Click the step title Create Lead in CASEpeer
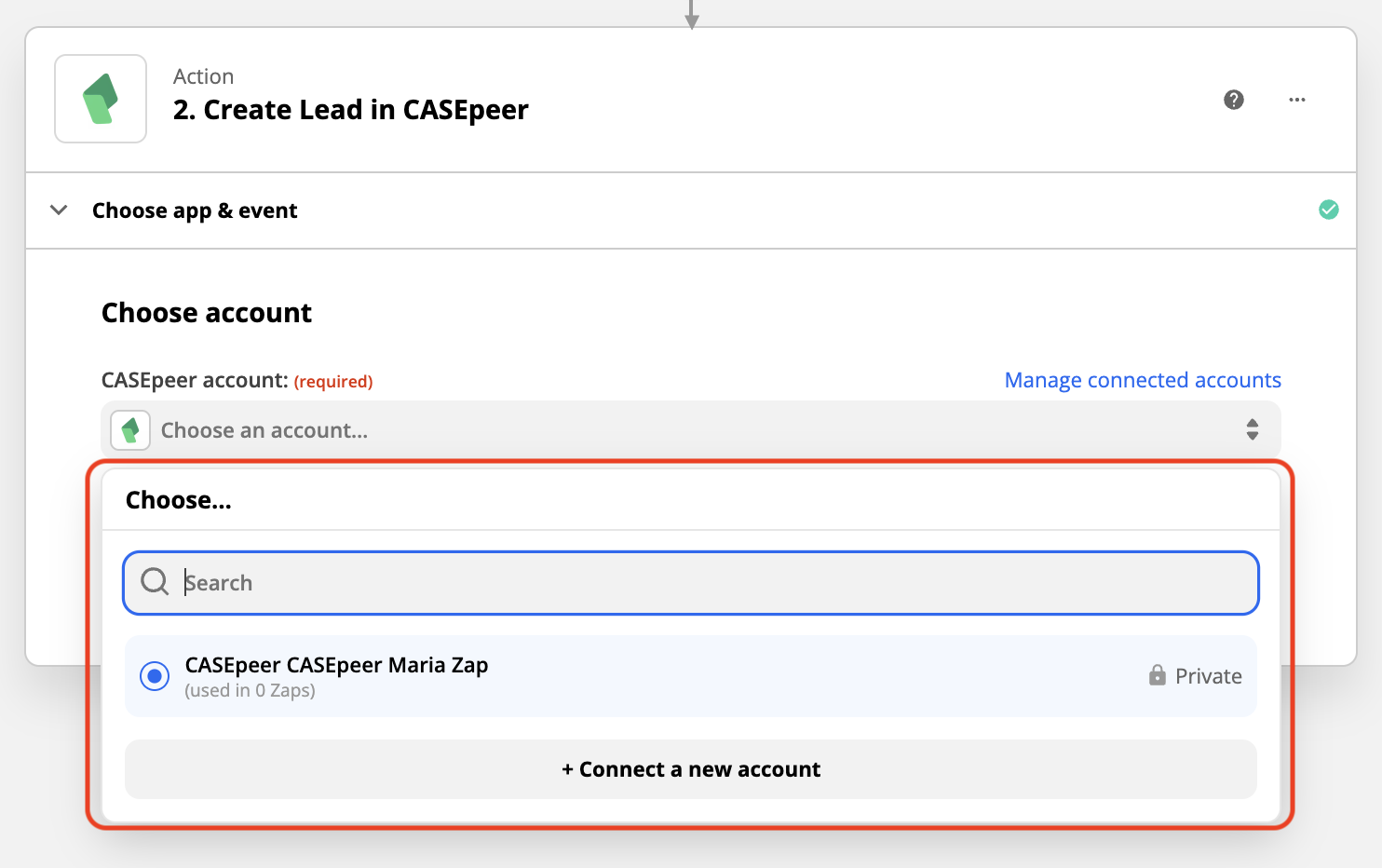 coord(351,110)
